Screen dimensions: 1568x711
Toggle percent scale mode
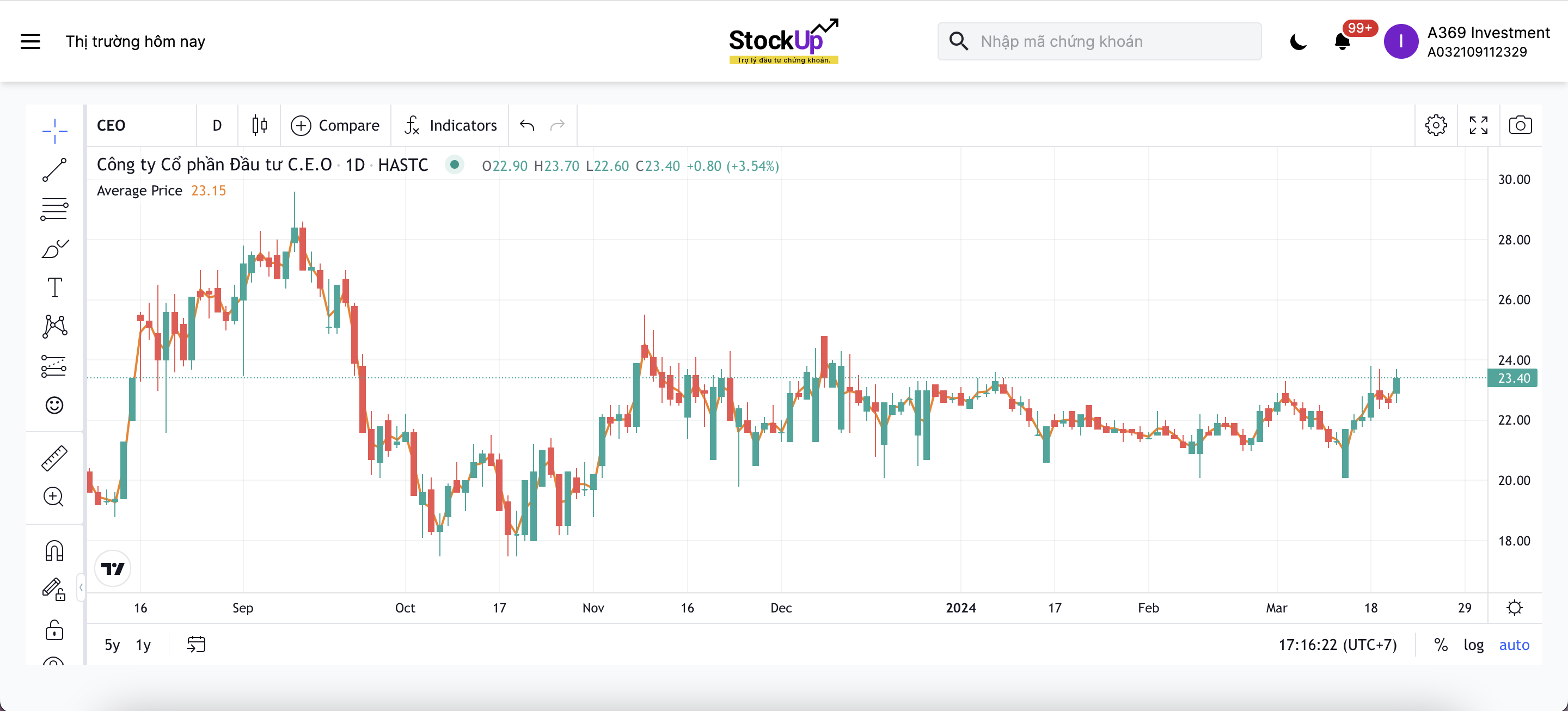(1441, 645)
